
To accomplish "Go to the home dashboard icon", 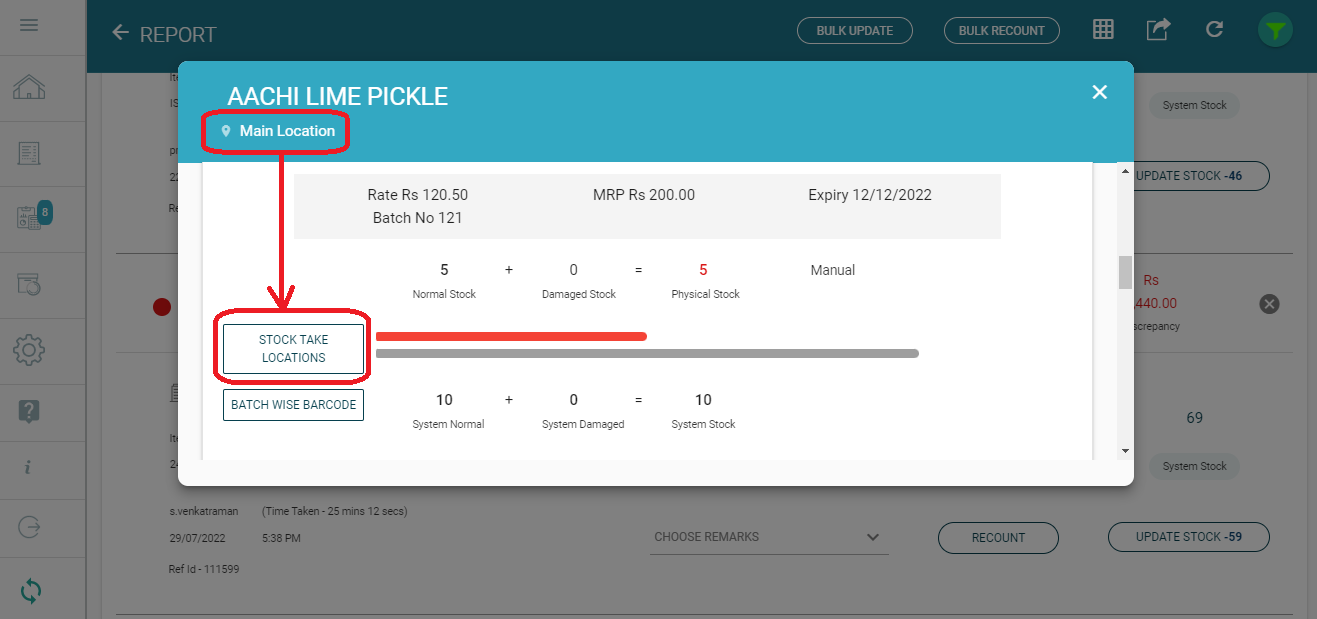I will click(29, 88).
